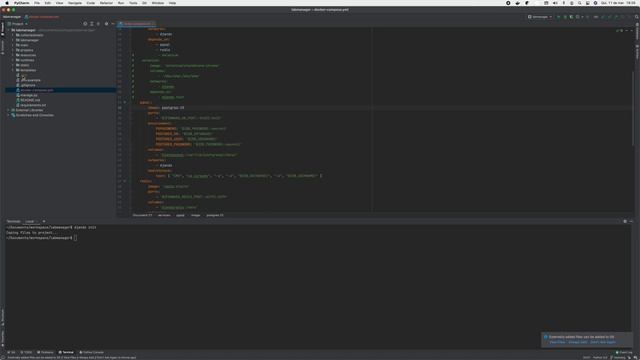Fold the pgsql service block in gutter
The height and width of the screenshot is (360, 640).
[125, 102]
